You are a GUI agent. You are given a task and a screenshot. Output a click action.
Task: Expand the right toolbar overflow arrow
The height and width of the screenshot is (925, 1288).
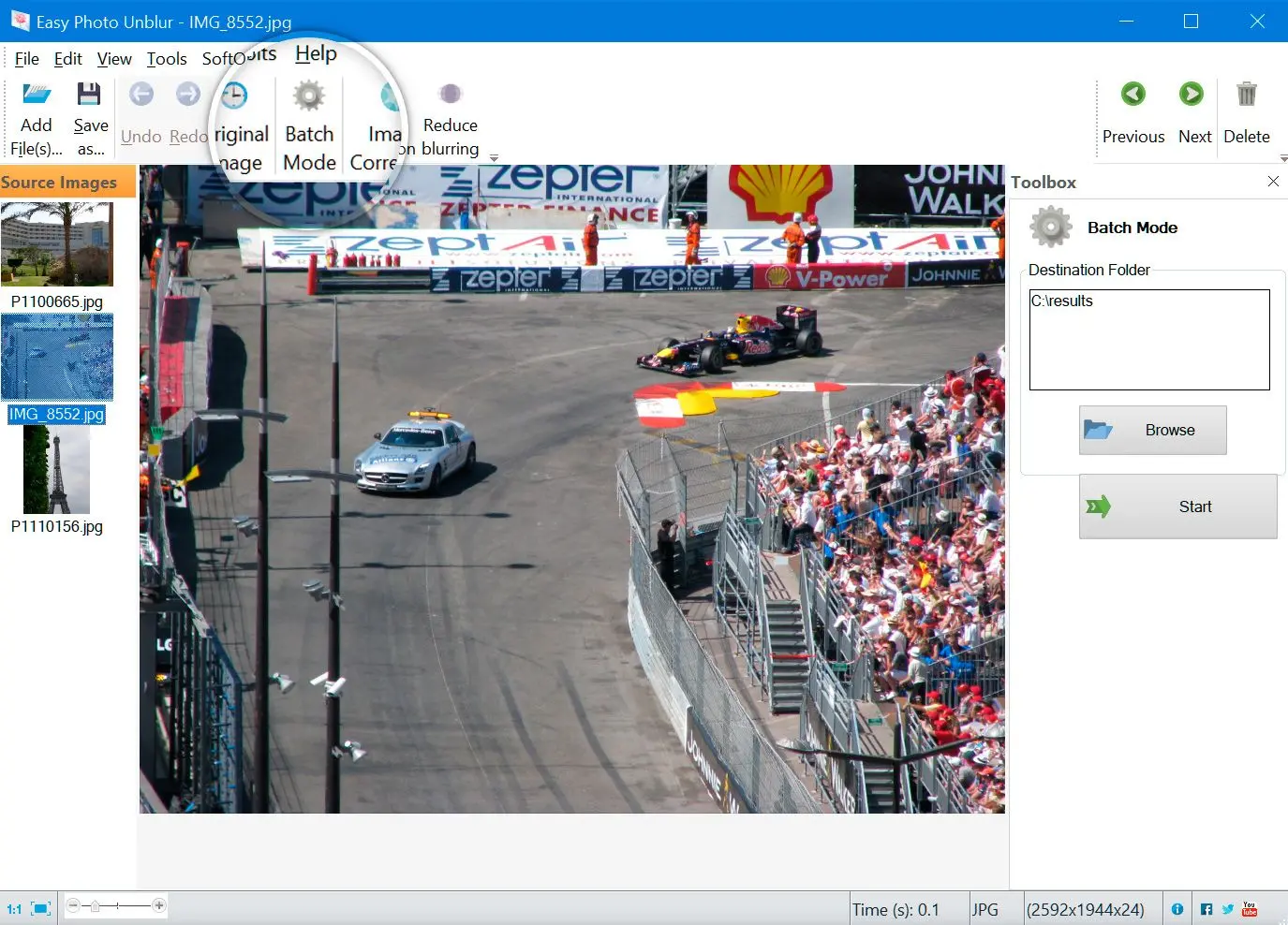tap(1282, 158)
